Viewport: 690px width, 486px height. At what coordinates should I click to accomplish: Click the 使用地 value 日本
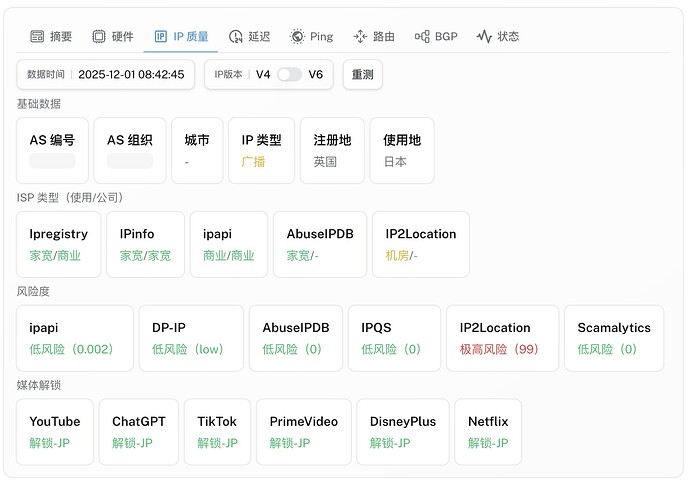(395, 162)
